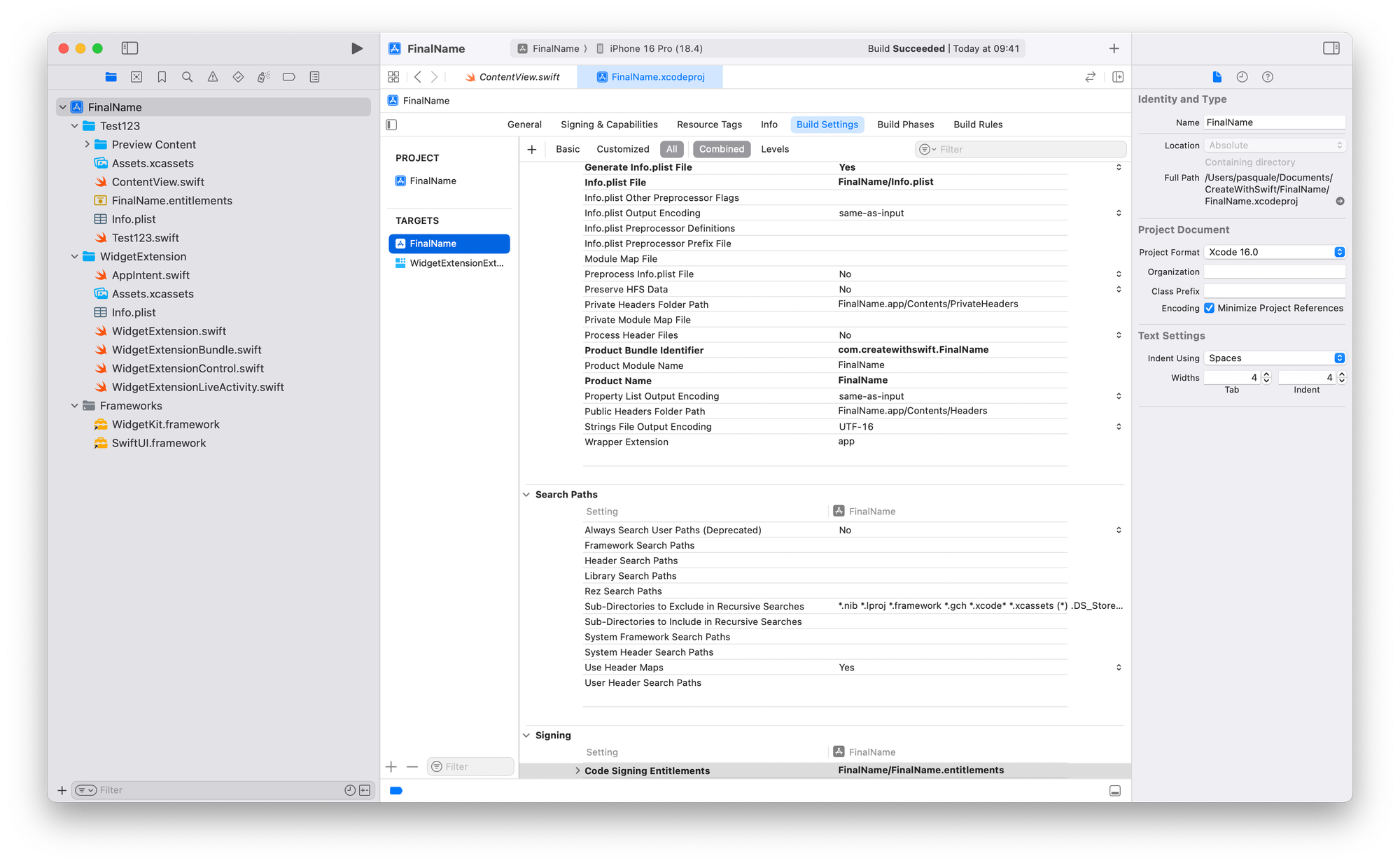Select the Combined view toggle
Screen dimensions: 1400x865
(x=721, y=149)
